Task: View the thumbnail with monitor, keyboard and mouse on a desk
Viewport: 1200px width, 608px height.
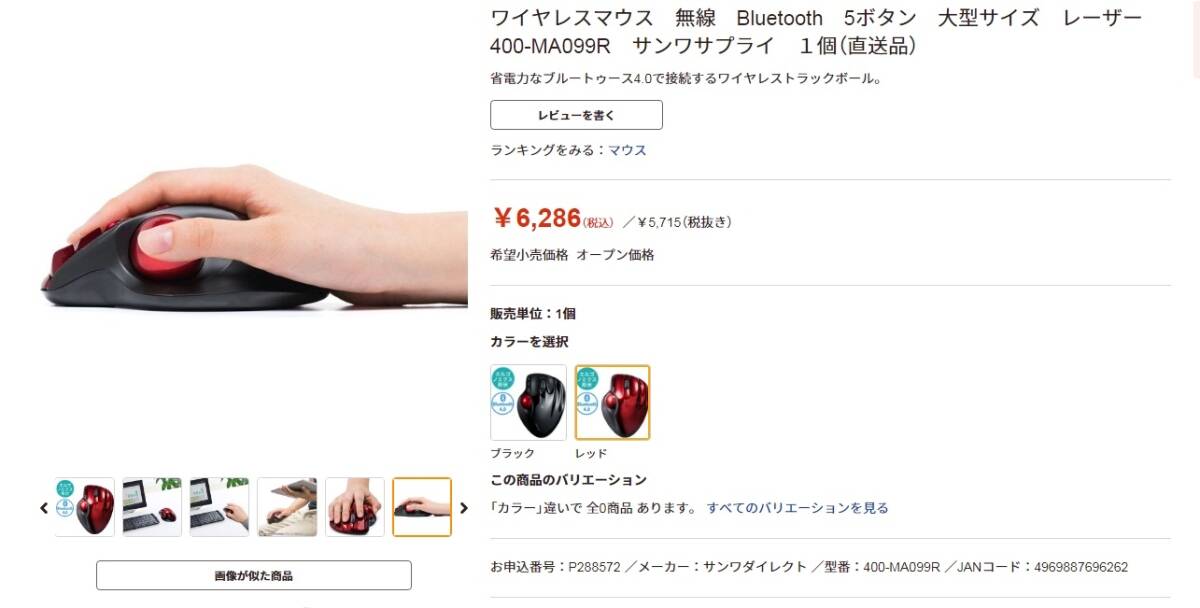Action: [152, 507]
